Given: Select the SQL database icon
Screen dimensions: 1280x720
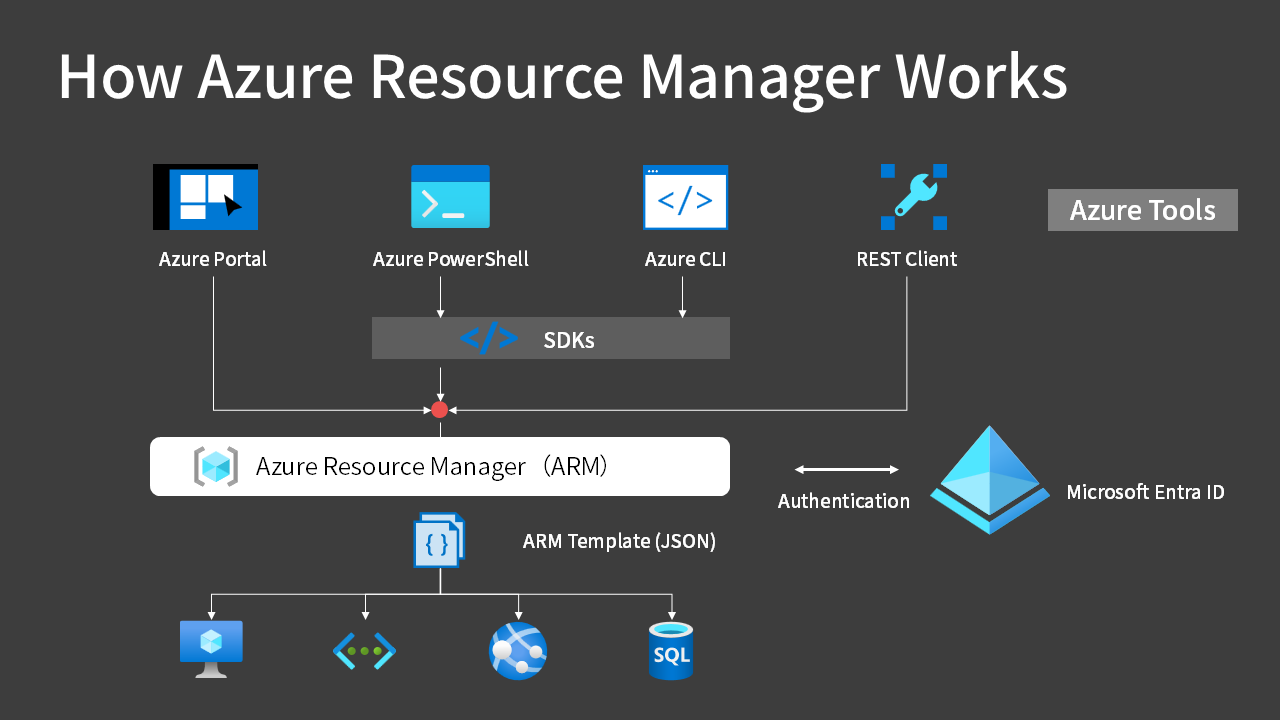Looking at the screenshot, I should [x=671, y=651].
